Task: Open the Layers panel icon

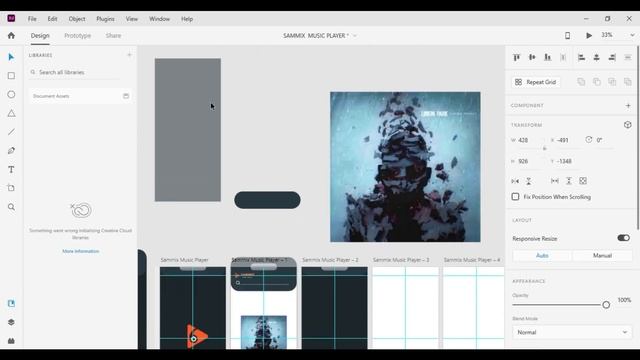Action: (11, 322)
